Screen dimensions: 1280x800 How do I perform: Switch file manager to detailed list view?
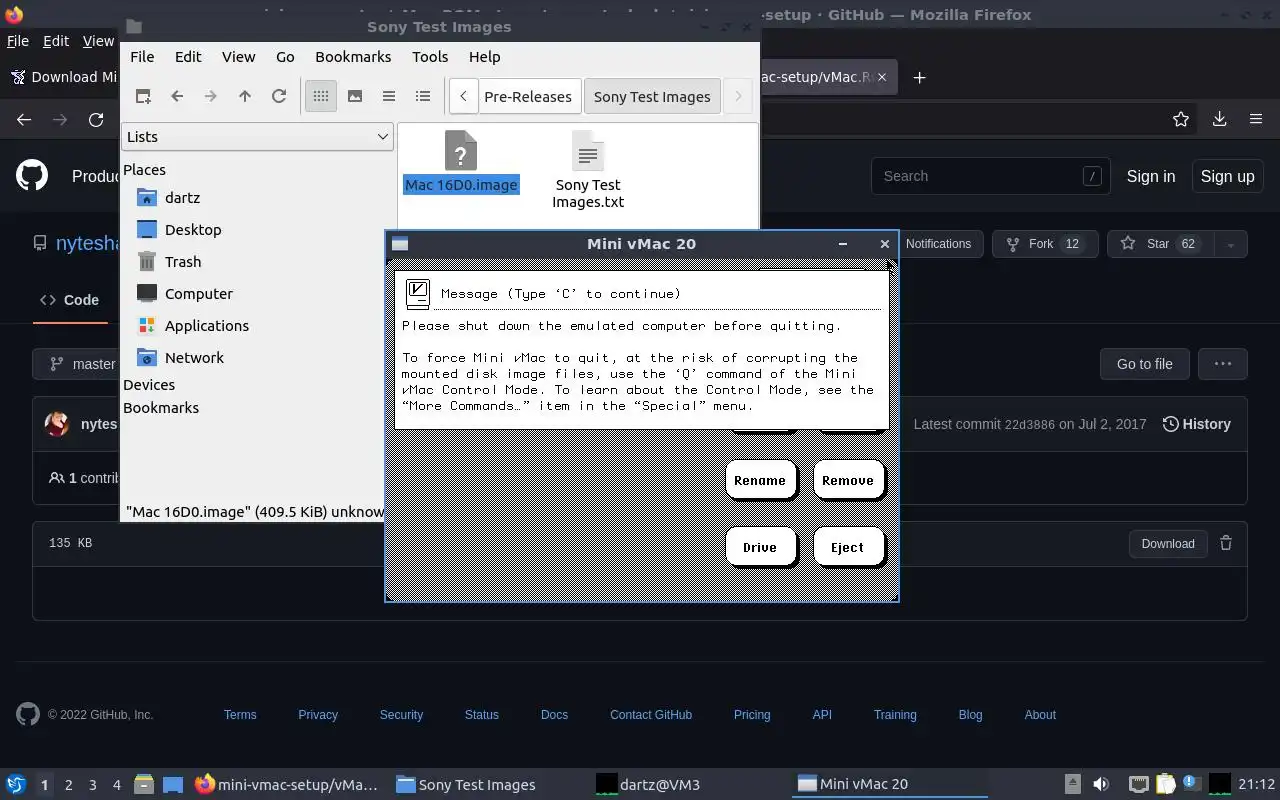423,96
